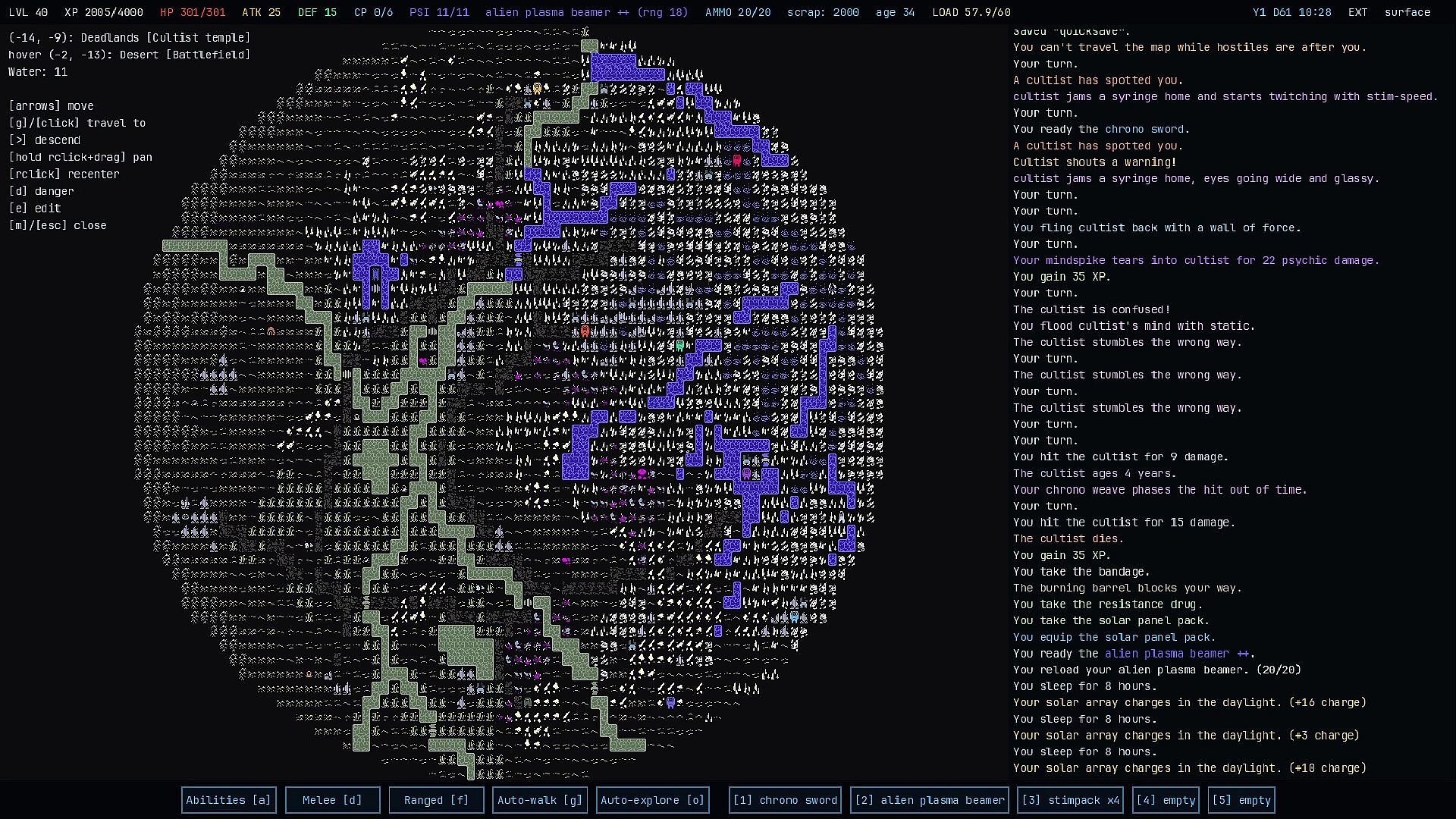
Task: Click the cyan marker icon in lower-right map
Action: [x=794, y=617]
